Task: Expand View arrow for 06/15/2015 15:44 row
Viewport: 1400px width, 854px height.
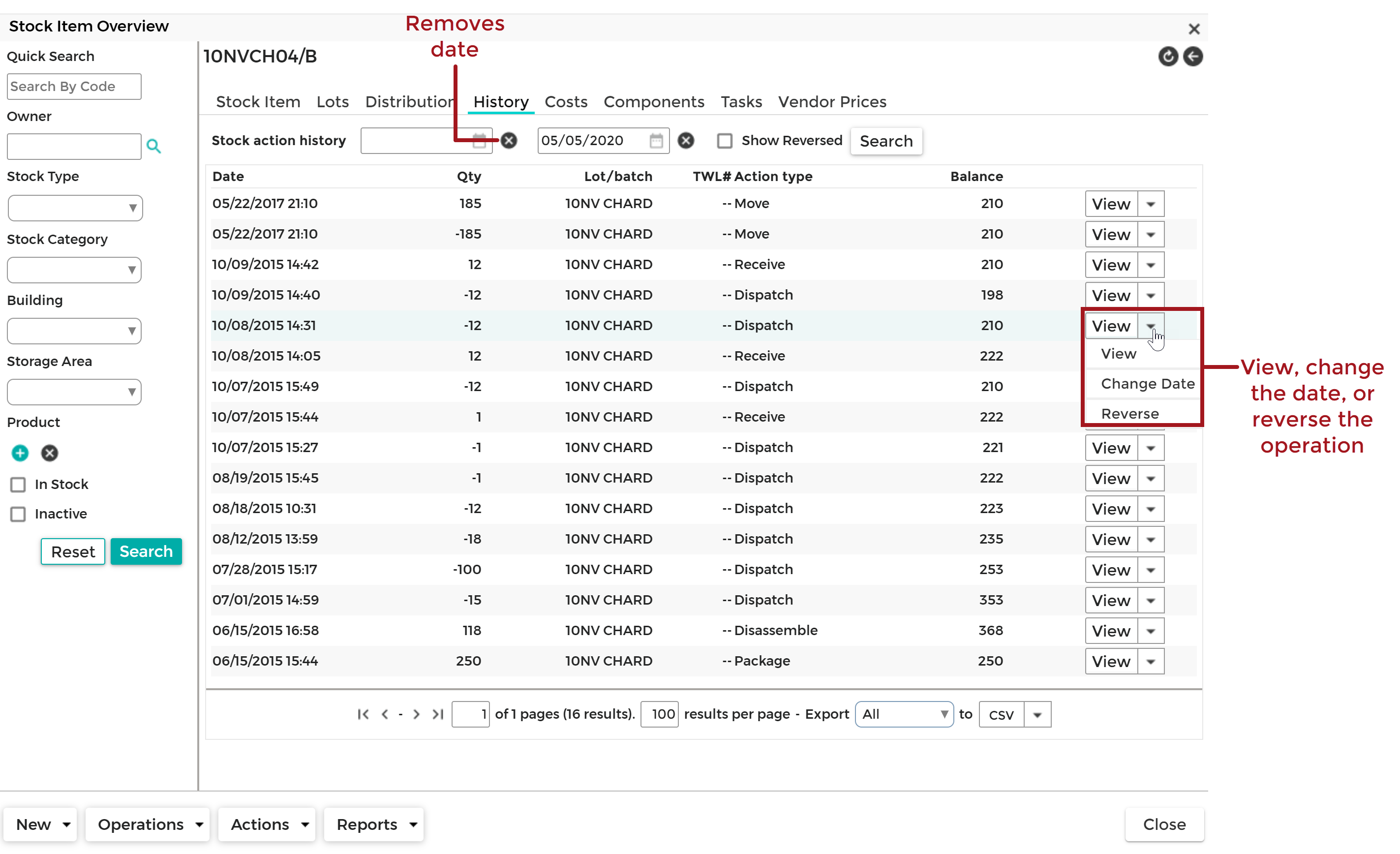Action: (1151, 661)
